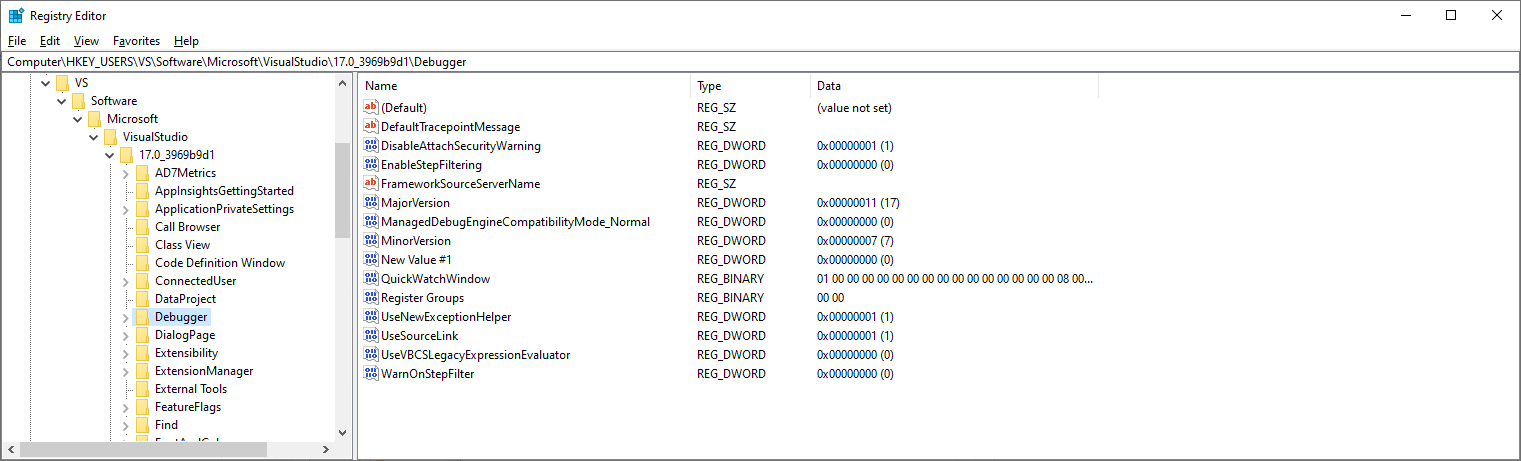Select the AppInsightsGettingStarted key
1521x461 pixels.
tap(224, 191)
